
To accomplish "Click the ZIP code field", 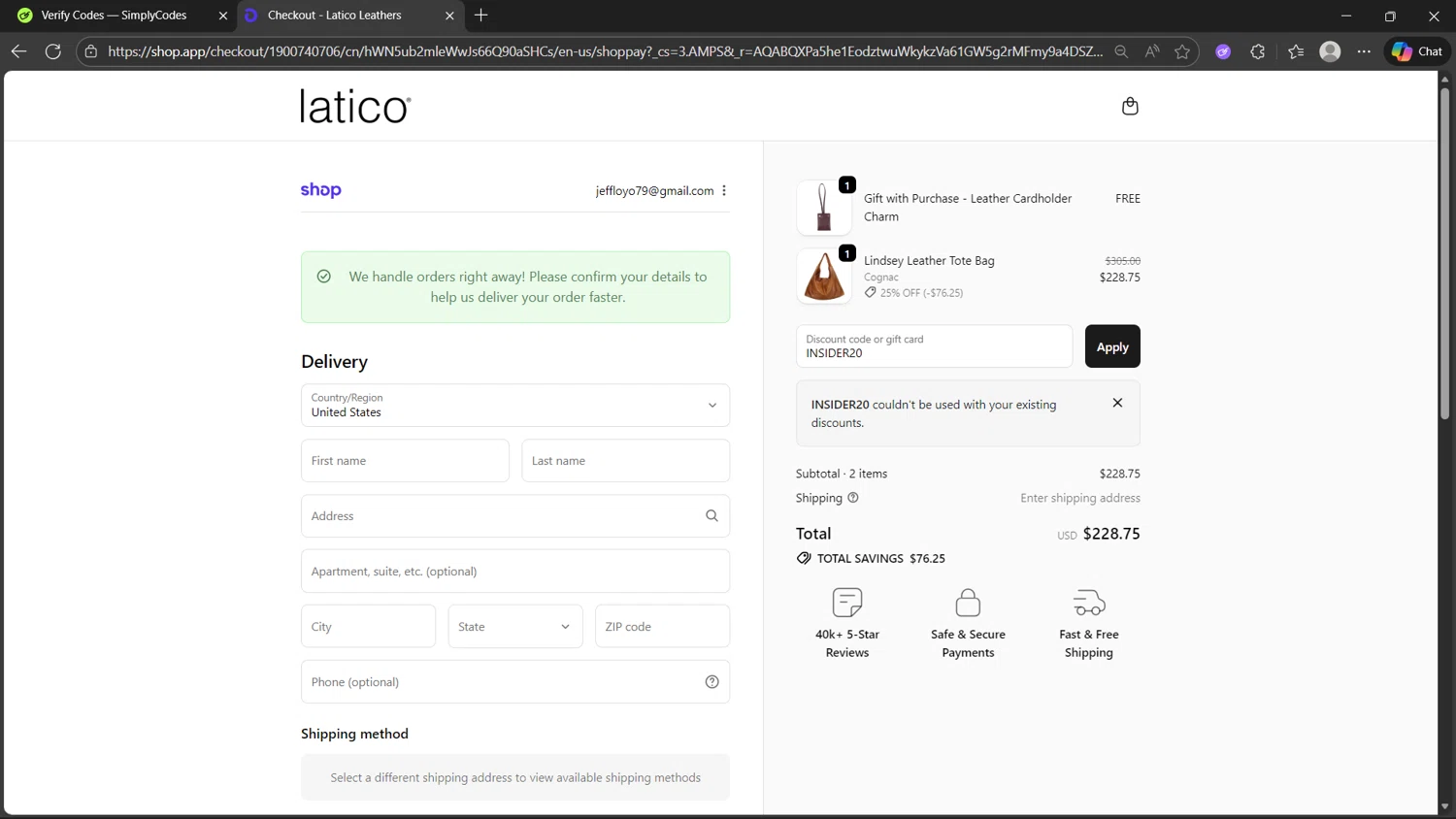I will coord(662,627).
